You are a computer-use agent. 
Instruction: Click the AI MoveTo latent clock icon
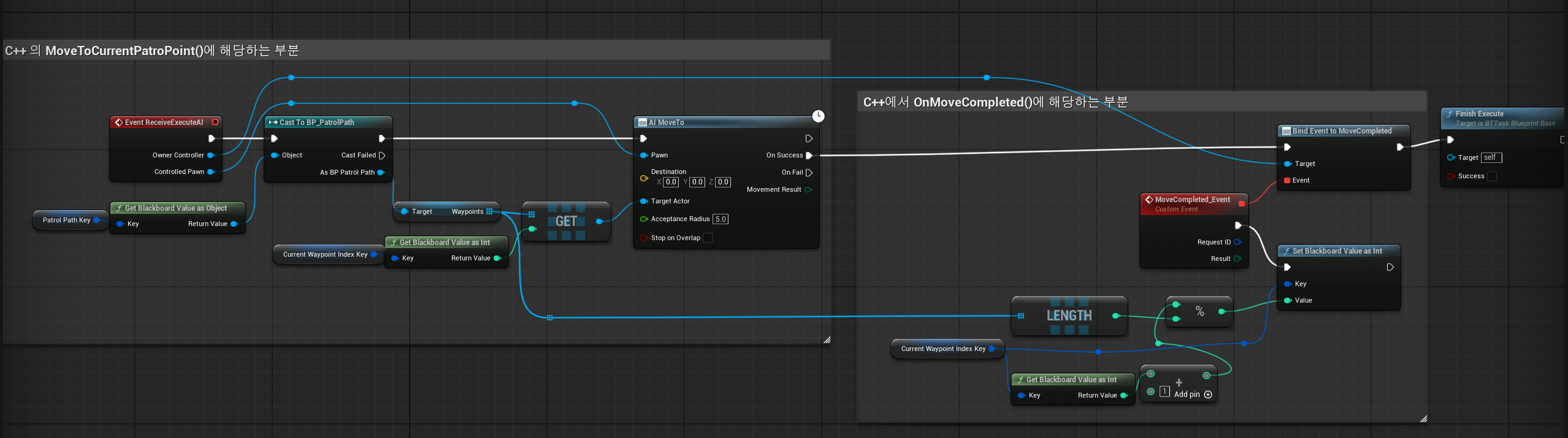(x=819, y=116)
